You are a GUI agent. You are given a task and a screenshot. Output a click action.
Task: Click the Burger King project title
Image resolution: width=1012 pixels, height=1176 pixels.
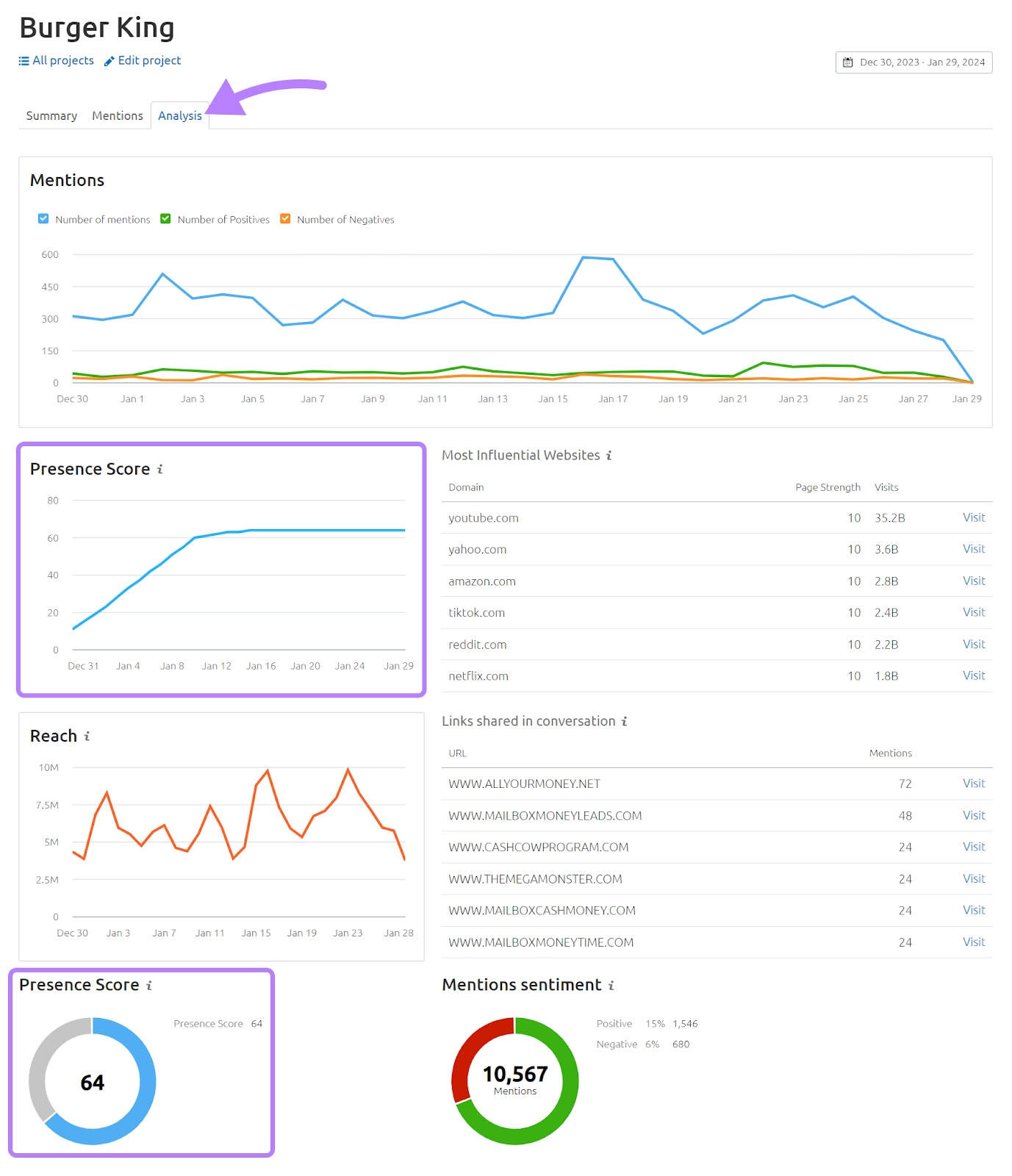pos(97,28)
